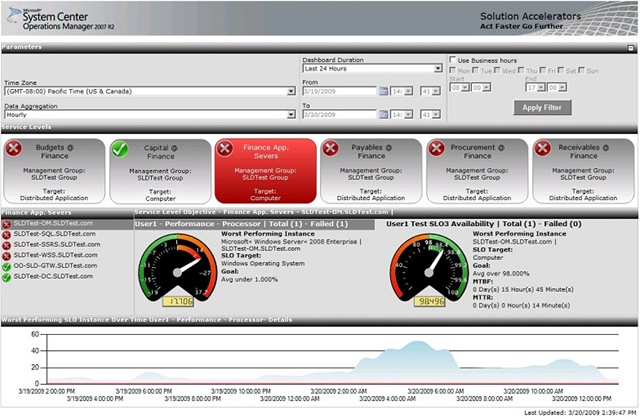The image size is (640, 419).
Task: Open the Data Aggregation dropdown
Action: 290,113
